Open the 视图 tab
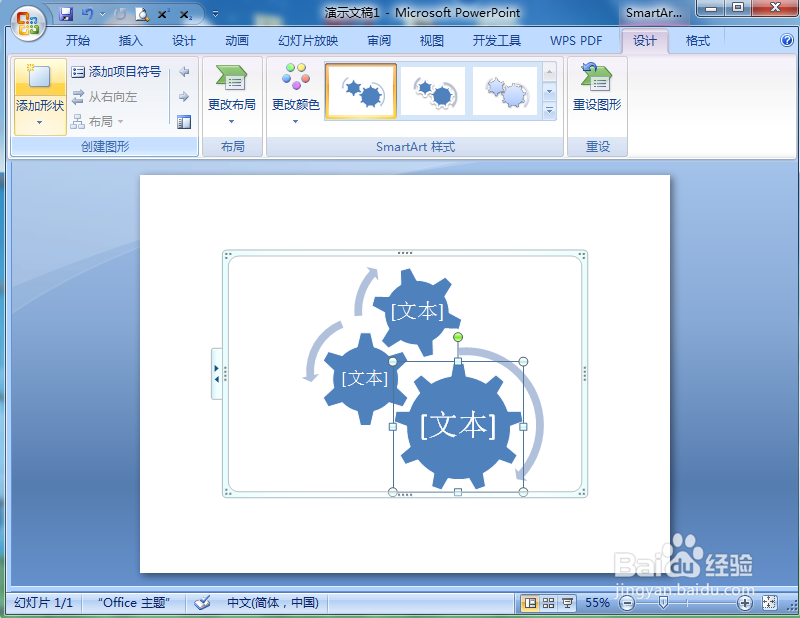800x618 pixels. [x=432, y=41]
